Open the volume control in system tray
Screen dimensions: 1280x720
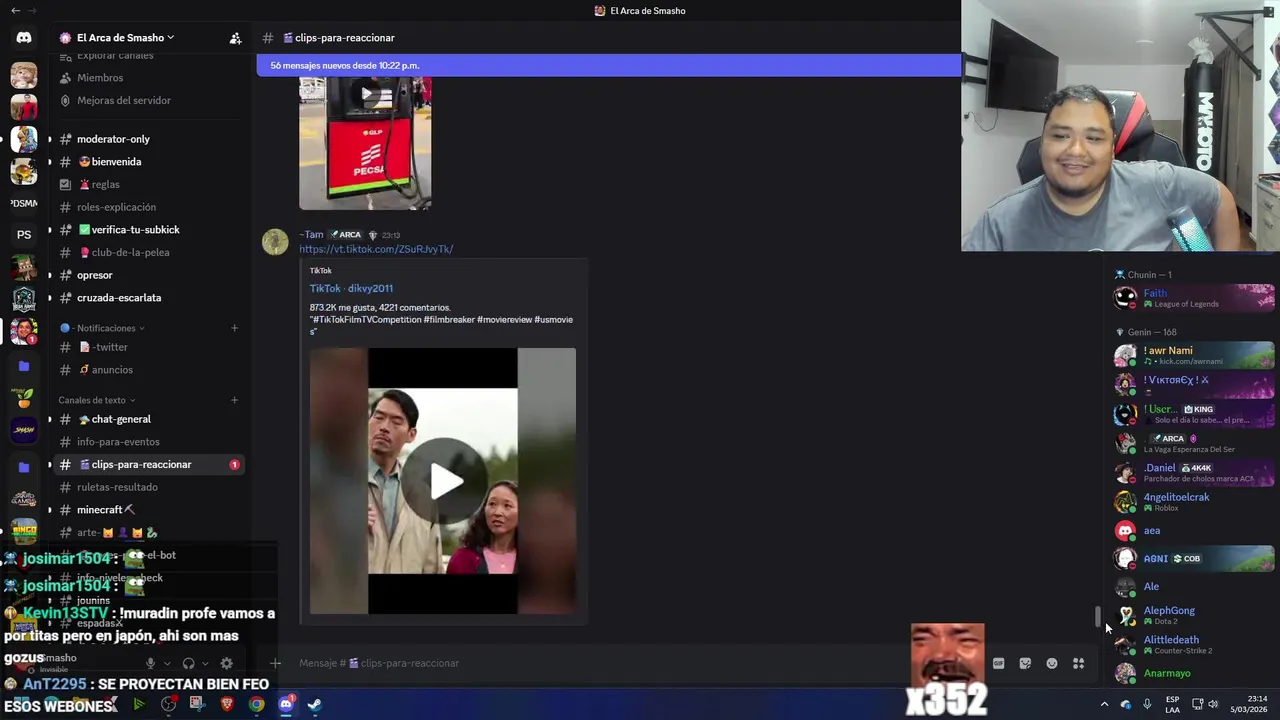point(1213,704)
